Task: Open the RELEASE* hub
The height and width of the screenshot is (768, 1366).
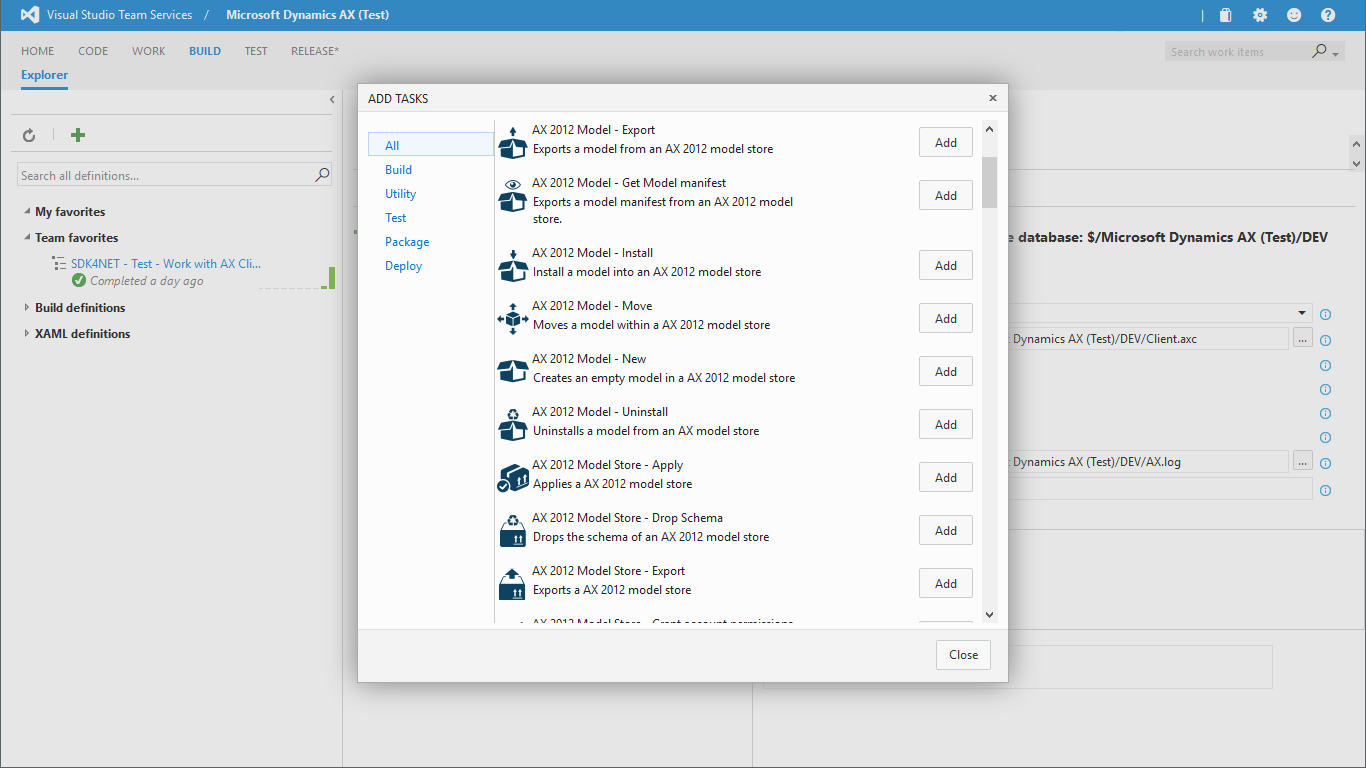Action: pyautogui.click(x=315, y=51)
